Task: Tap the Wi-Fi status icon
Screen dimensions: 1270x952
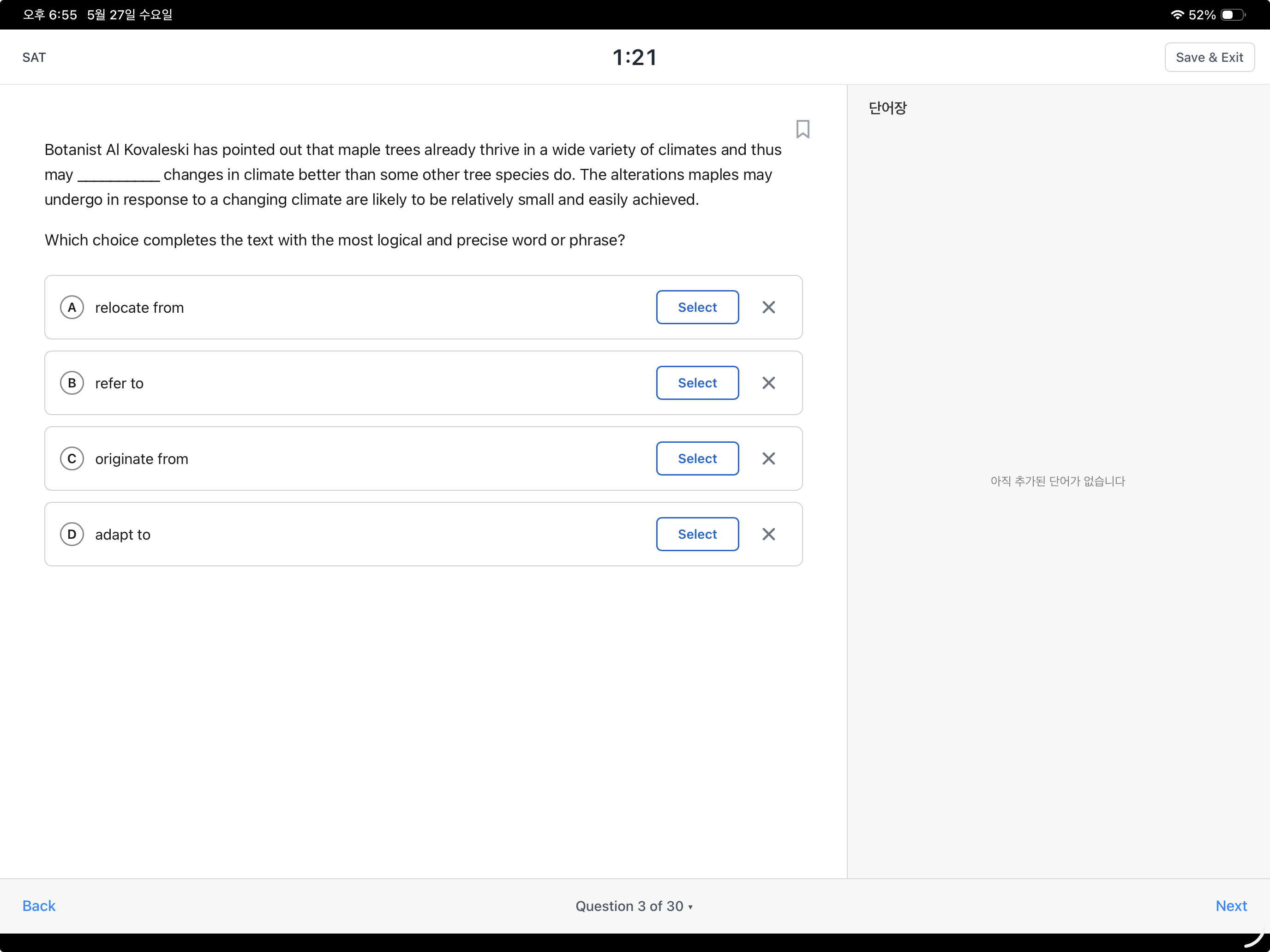Action: (x=1177, y=15)
